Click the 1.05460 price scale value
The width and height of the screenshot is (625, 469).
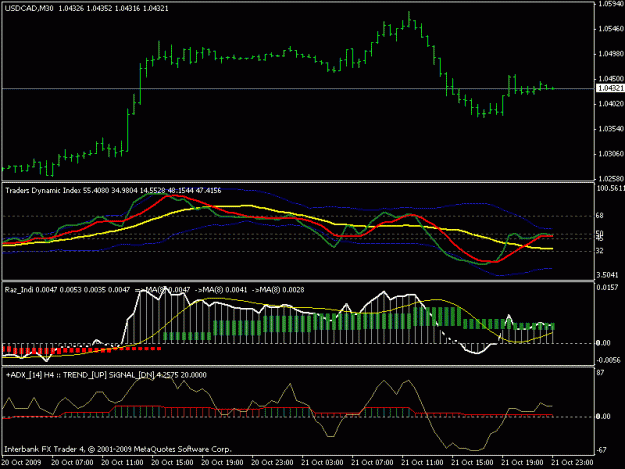(610, 29)
